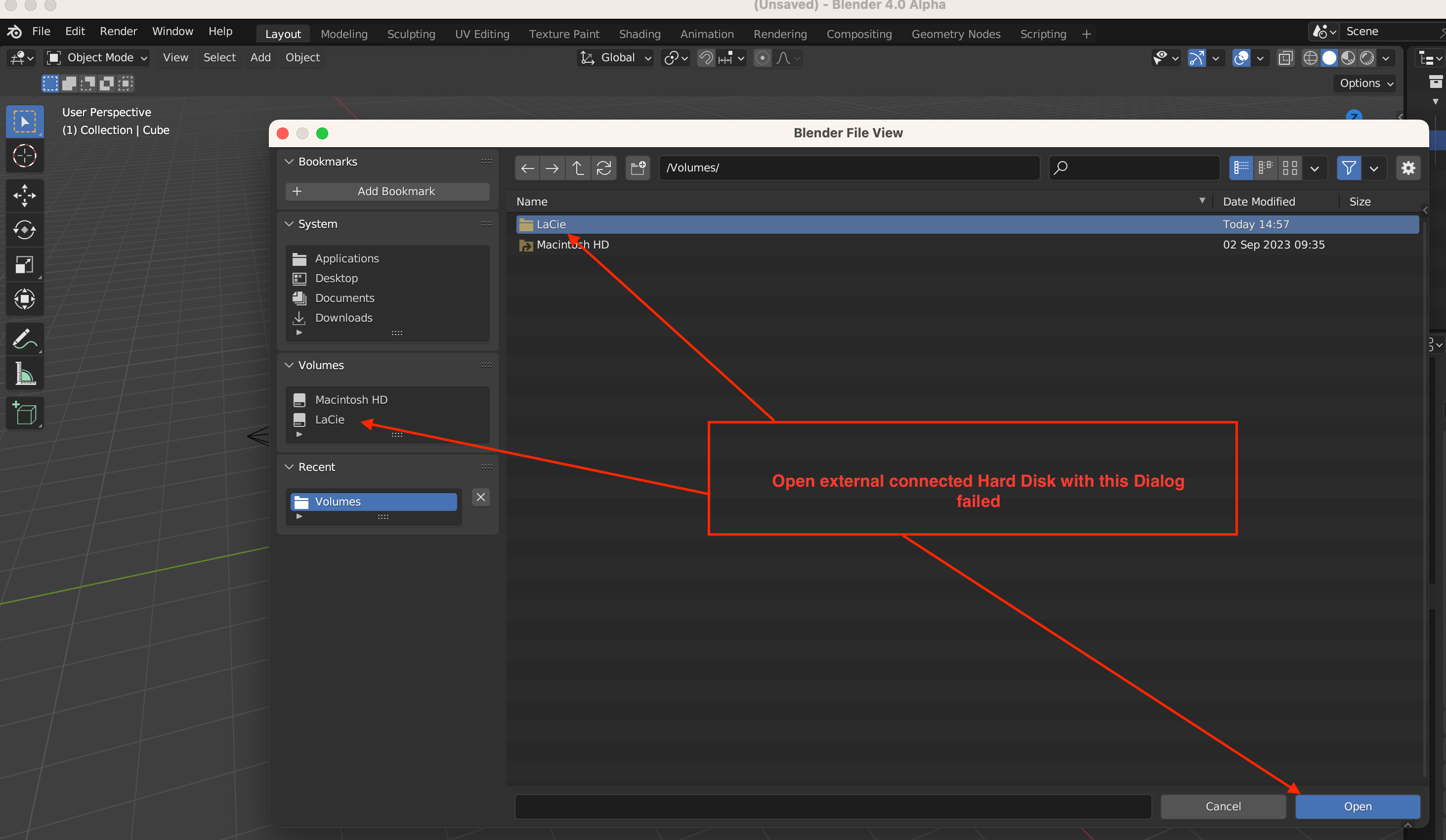This screenshot has width=1446, height=840.
Task: Open file browser settings gear
Action: 1407,168
